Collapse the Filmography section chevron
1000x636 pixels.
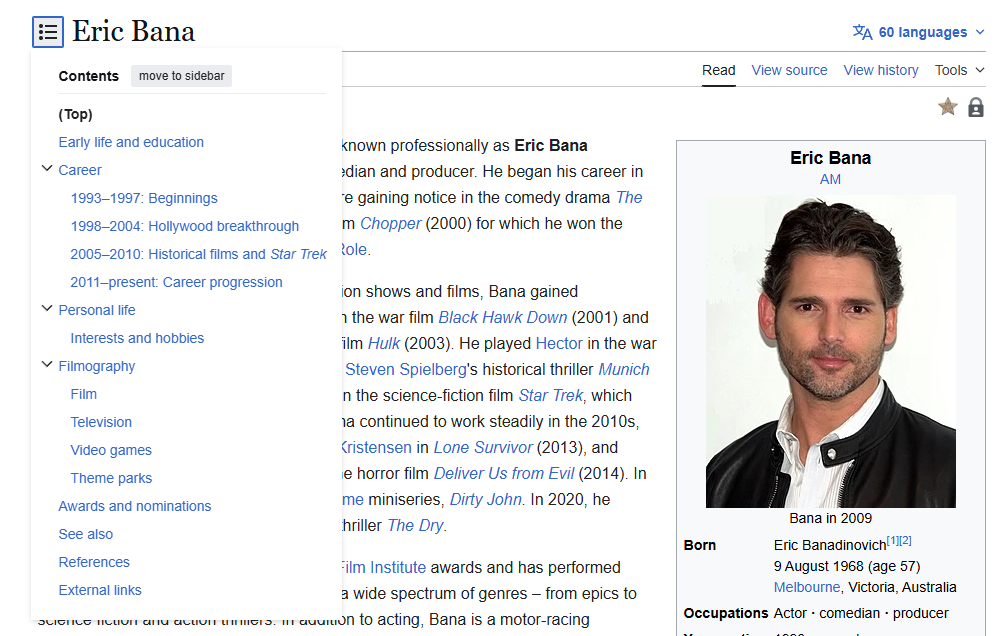tap(47, 365)
